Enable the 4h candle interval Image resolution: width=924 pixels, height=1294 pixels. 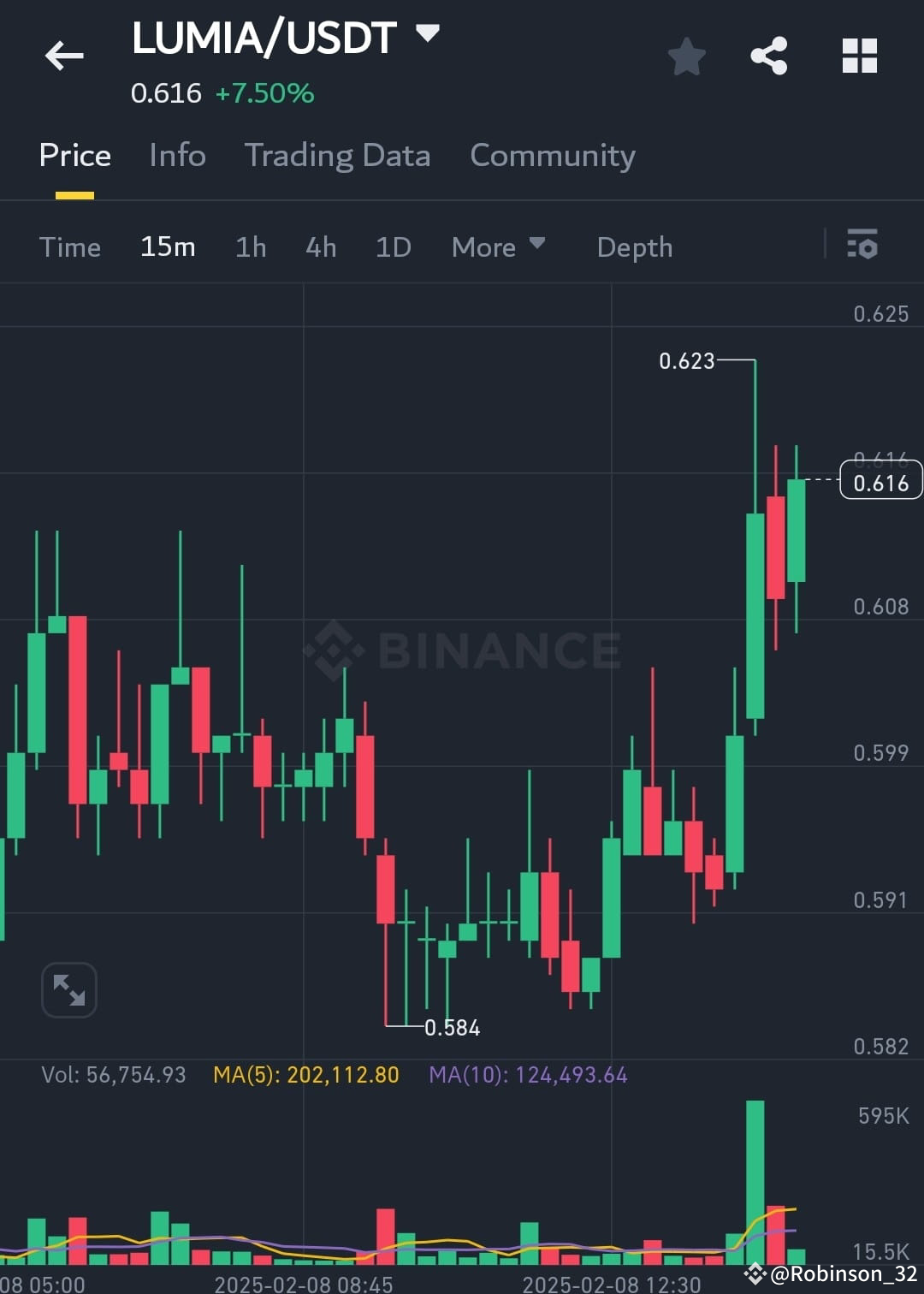(x=320, y=246)
